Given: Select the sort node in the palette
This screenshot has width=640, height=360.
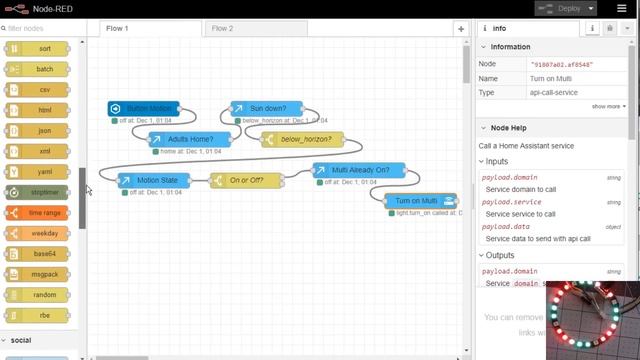Looking at the screenshot, I should 37,49.
